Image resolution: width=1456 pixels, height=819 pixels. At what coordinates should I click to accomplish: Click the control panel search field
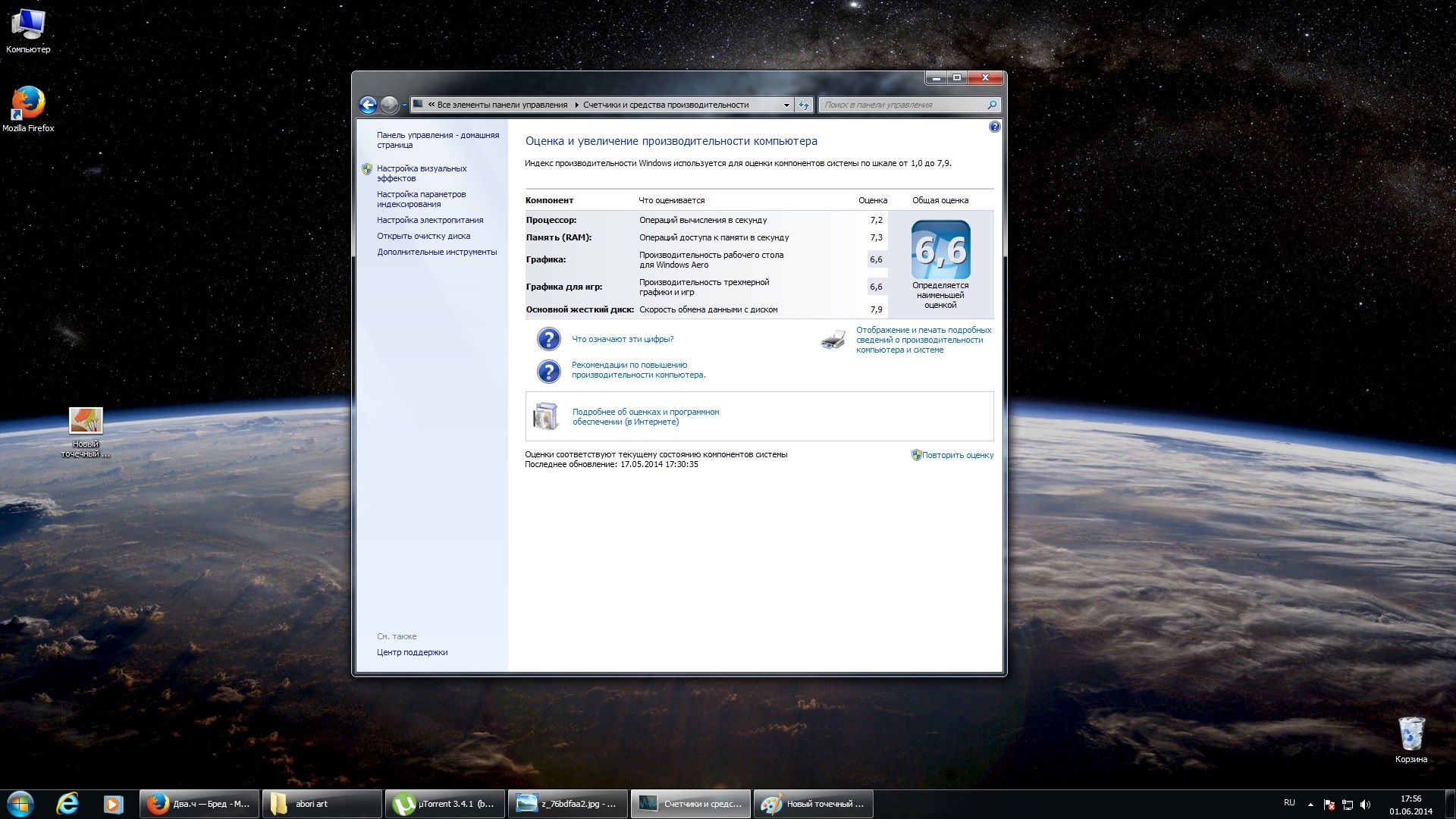pyautogui.click(x=902, y=105)
